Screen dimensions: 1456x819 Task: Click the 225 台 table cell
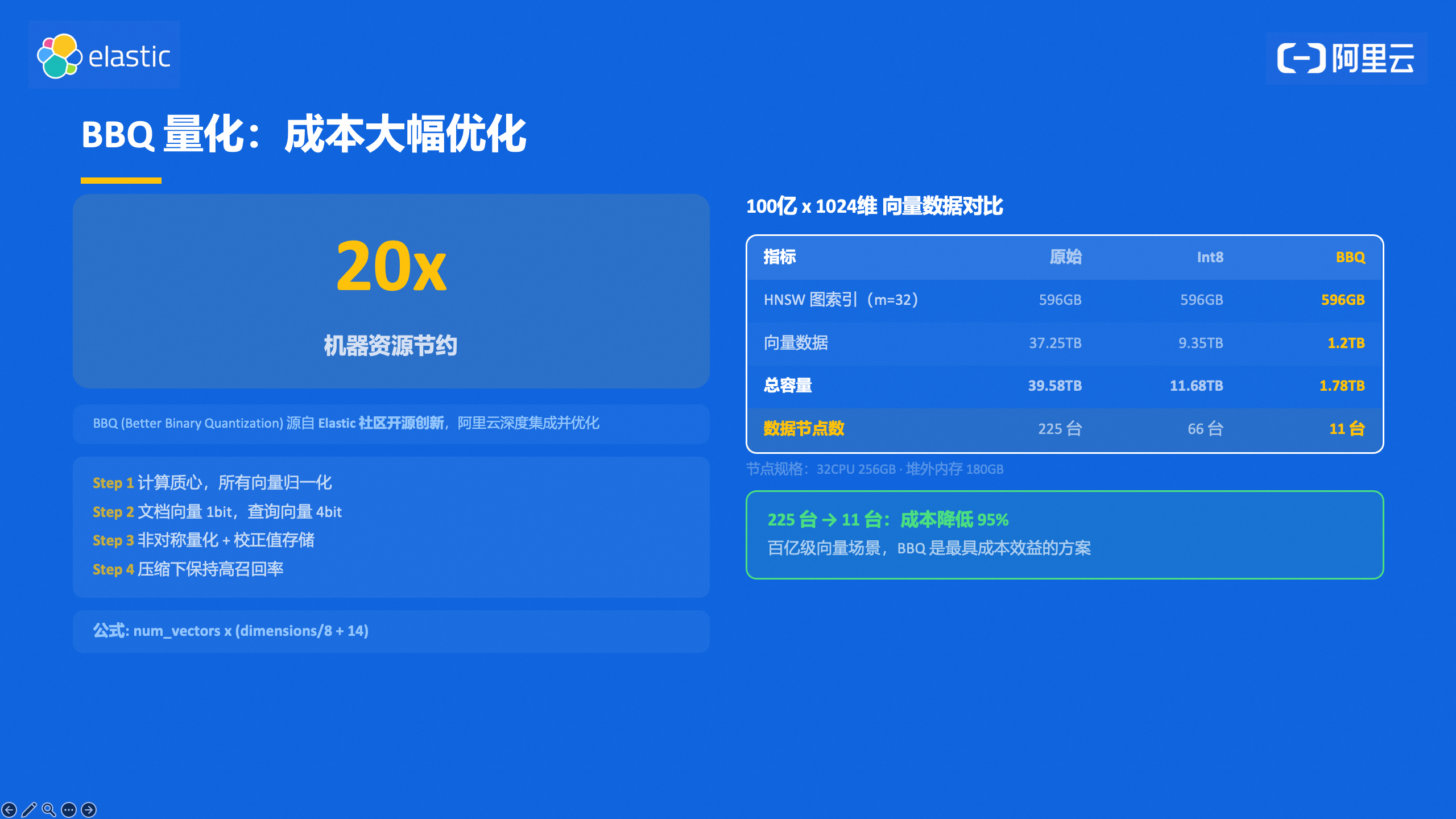pyautogui.click(x=1060, y=428)
